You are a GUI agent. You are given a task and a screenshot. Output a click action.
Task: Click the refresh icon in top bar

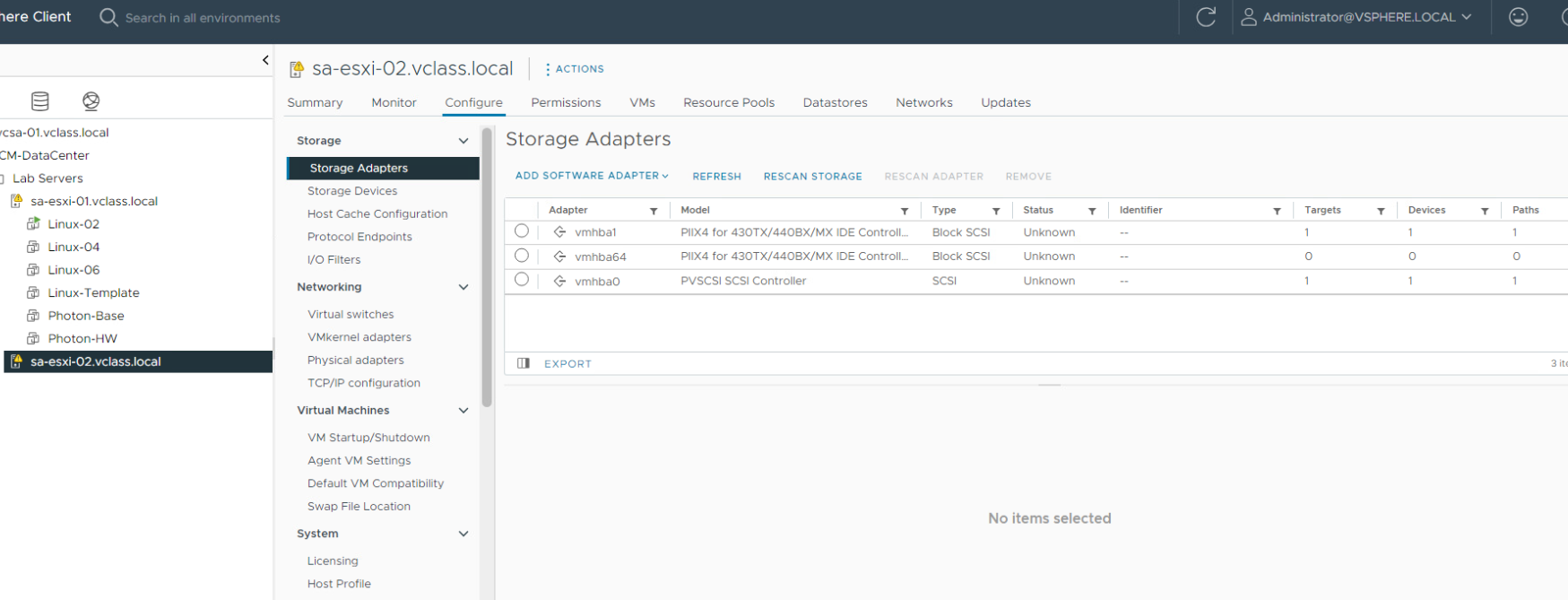(1206, 17)
